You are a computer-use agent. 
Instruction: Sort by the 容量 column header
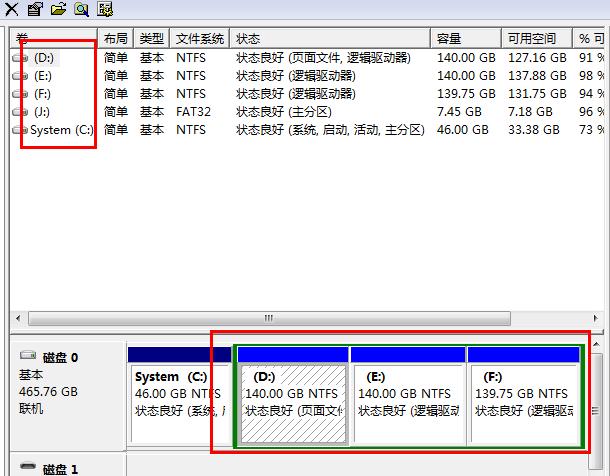point(466,38)
